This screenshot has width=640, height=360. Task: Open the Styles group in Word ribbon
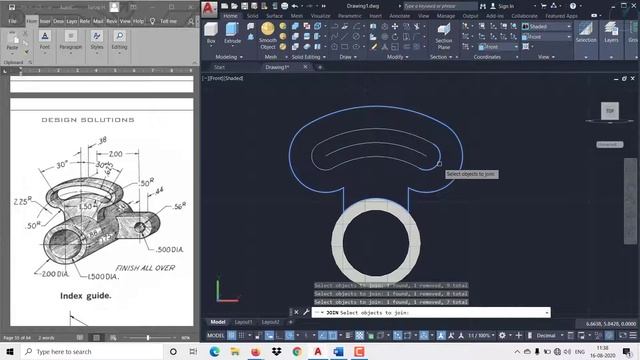[x=97, y=41]
